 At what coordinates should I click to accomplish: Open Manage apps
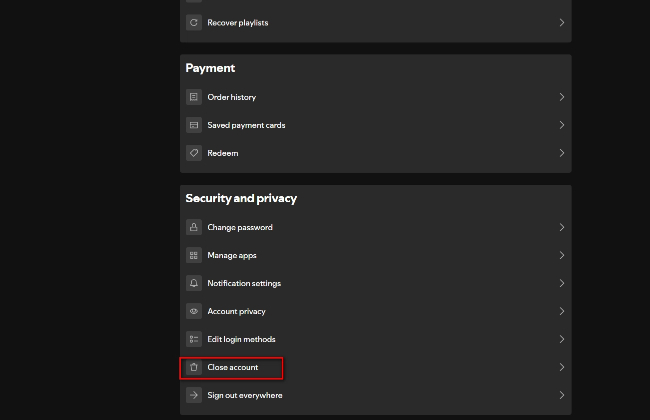tap(376, 255)
